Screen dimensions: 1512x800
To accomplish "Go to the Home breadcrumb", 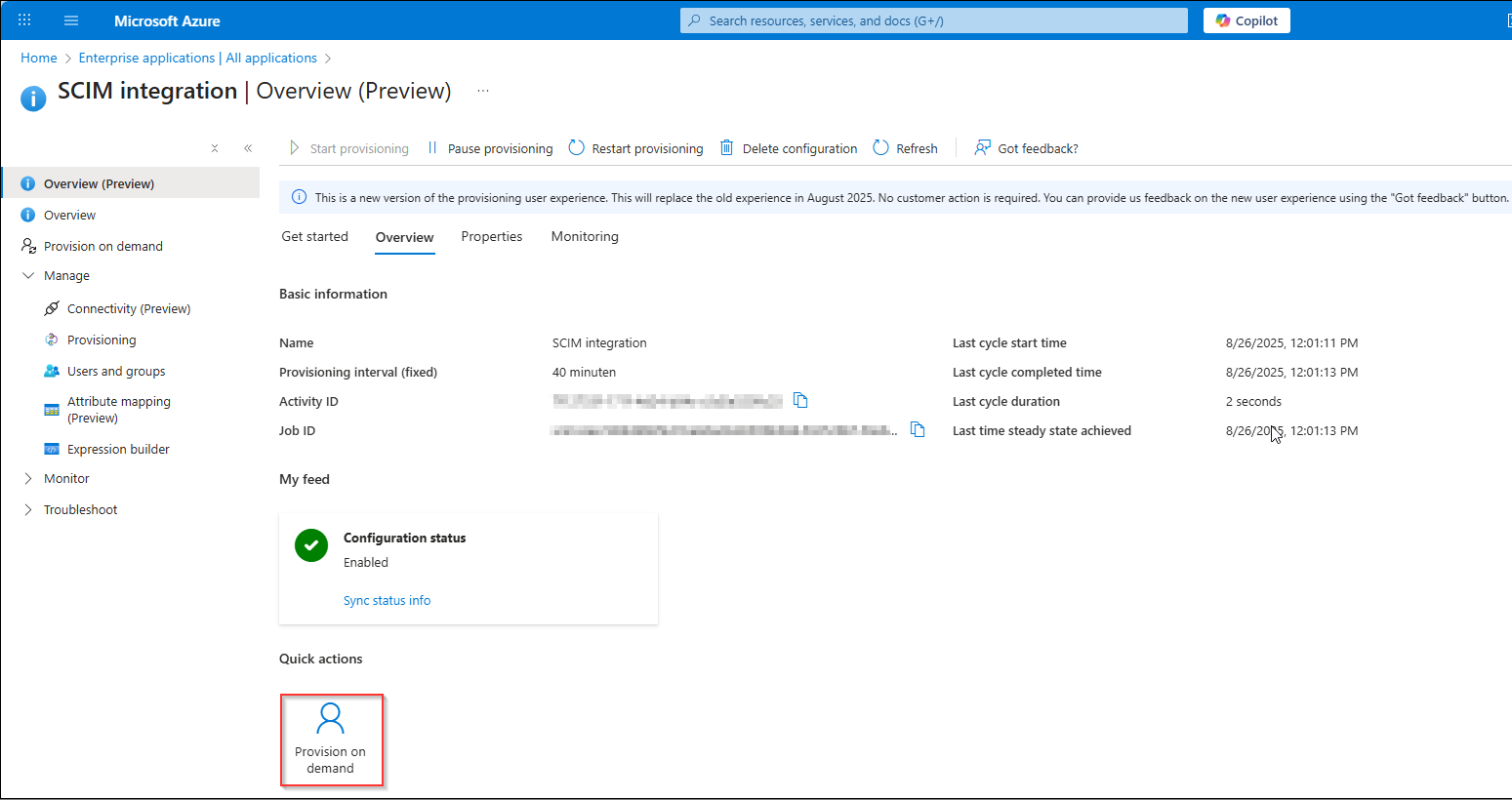I will click(39, 58).
